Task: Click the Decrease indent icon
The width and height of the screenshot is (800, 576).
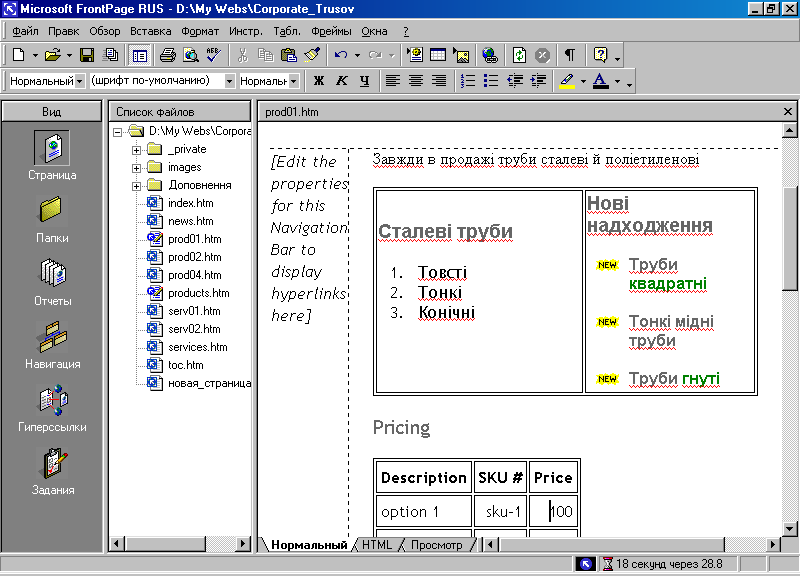Action: [514, 81]
